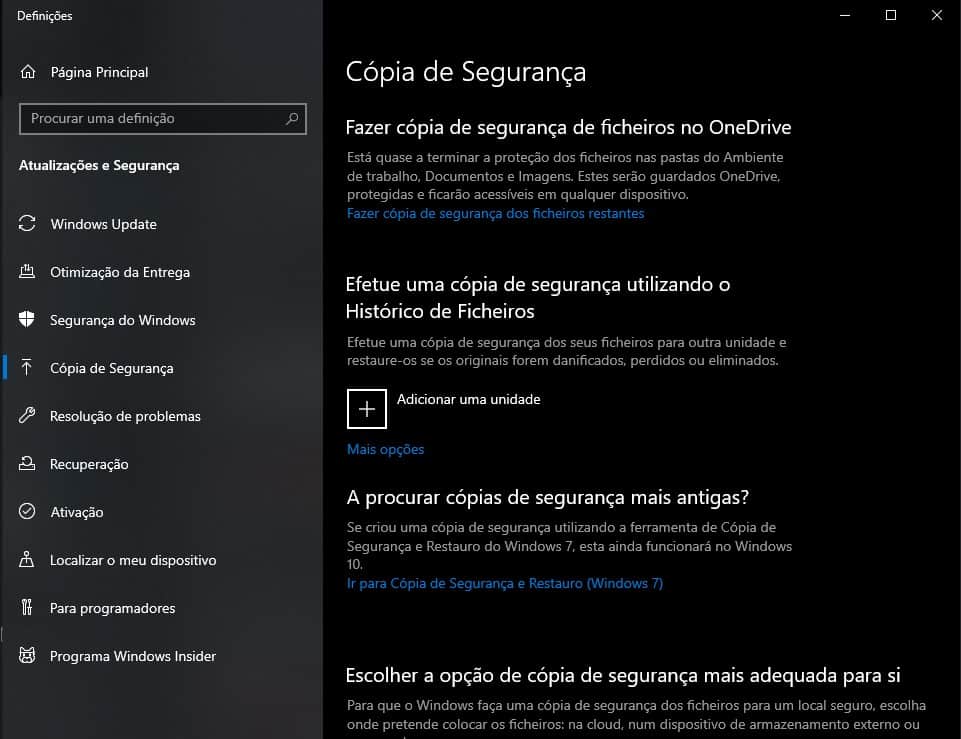Image resolution: width=961 pixels, height=739 pixels.
Task: Click the Otimização da Entrega icon
Action: 28,272
